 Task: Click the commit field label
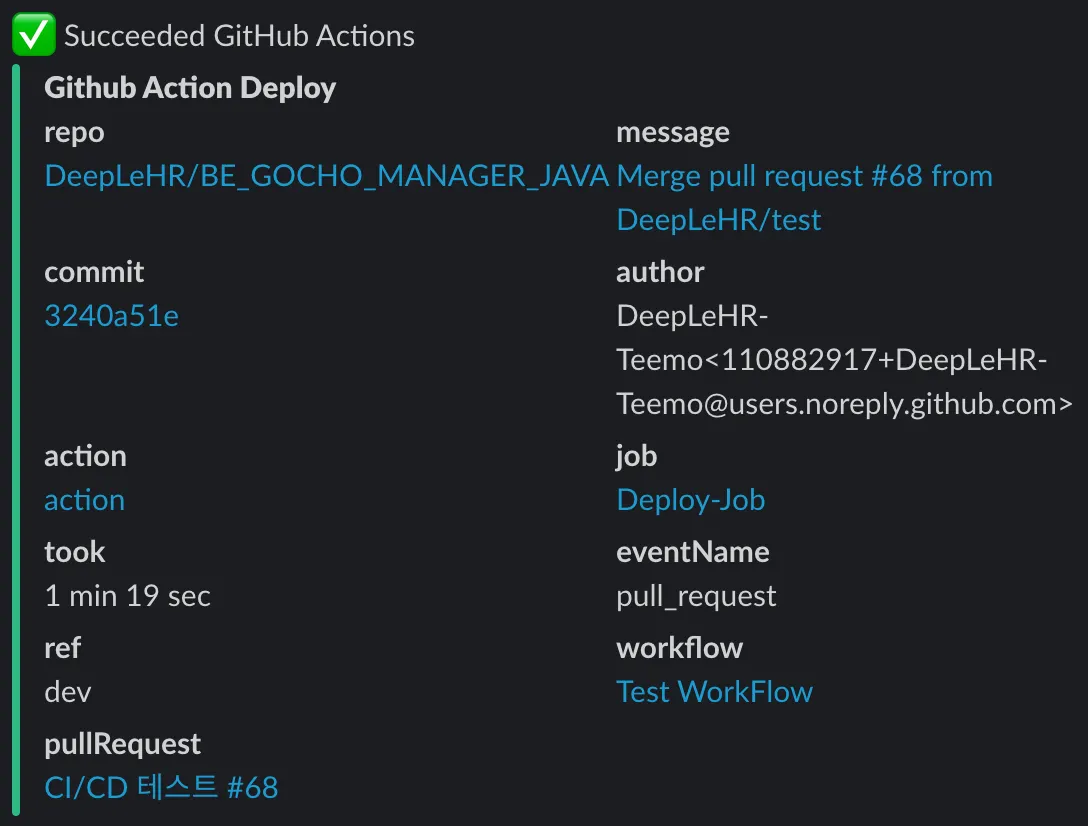[x=94, y=272]
